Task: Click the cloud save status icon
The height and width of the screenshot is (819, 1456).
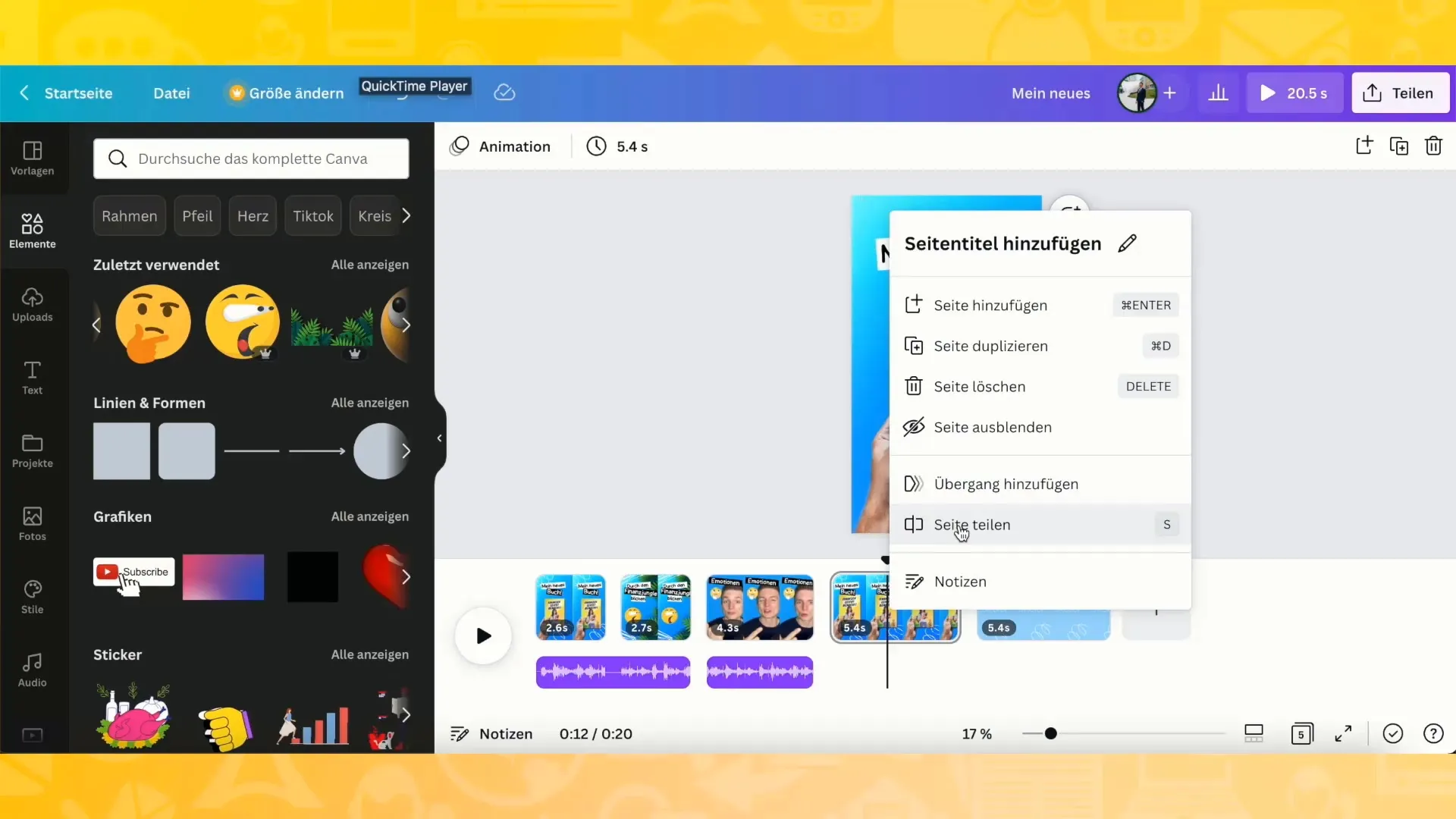Action: pyautogui.click(x=504, y=92)
